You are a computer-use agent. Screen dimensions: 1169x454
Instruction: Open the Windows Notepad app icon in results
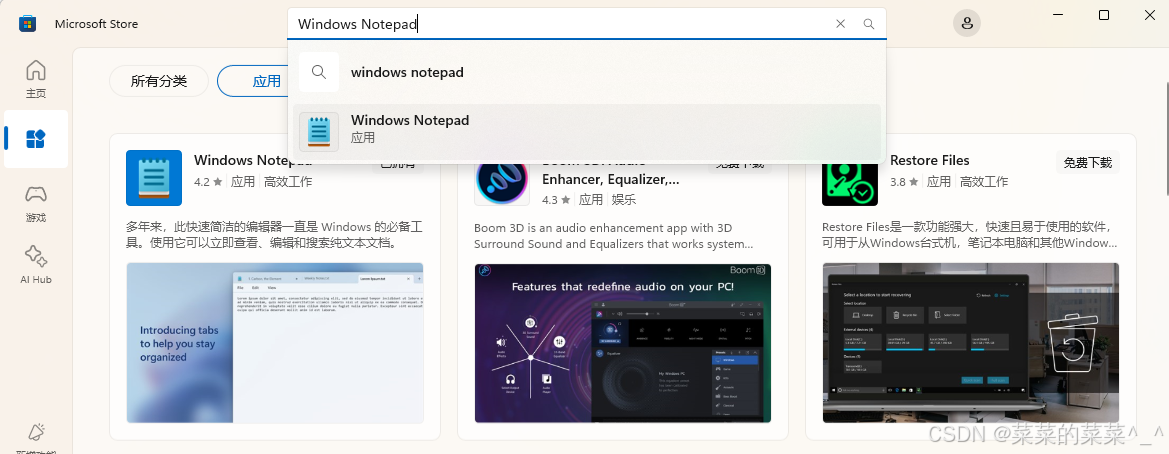click(154, 177)
